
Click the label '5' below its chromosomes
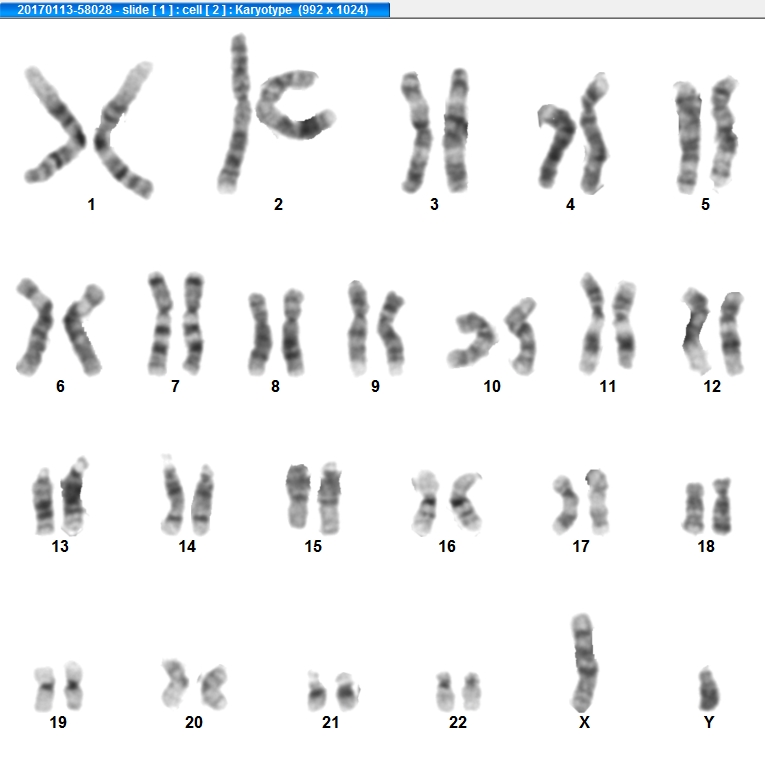pyautogui.click(x=705, y=204)
